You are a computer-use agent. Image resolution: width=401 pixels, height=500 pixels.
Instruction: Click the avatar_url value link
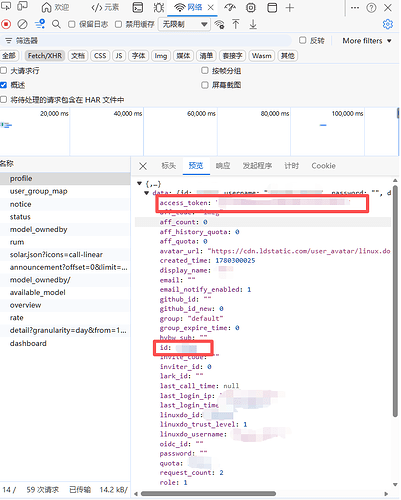pos(299,251)
